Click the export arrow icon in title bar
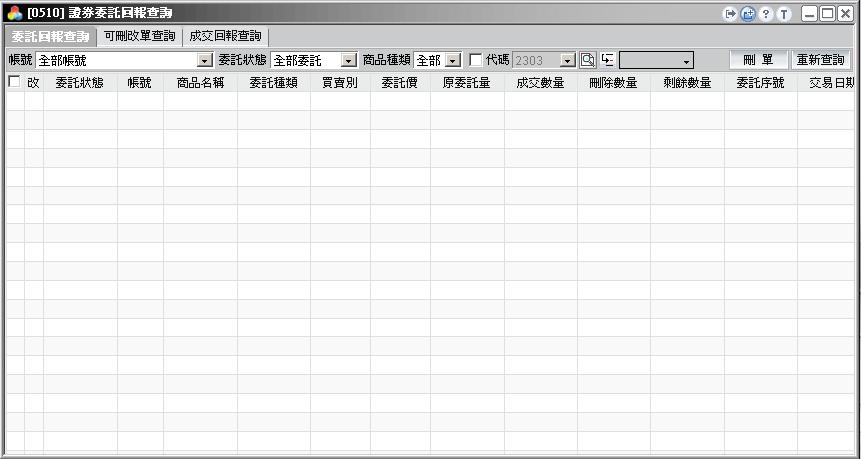The image size is (861, 459). pos(730,14)
